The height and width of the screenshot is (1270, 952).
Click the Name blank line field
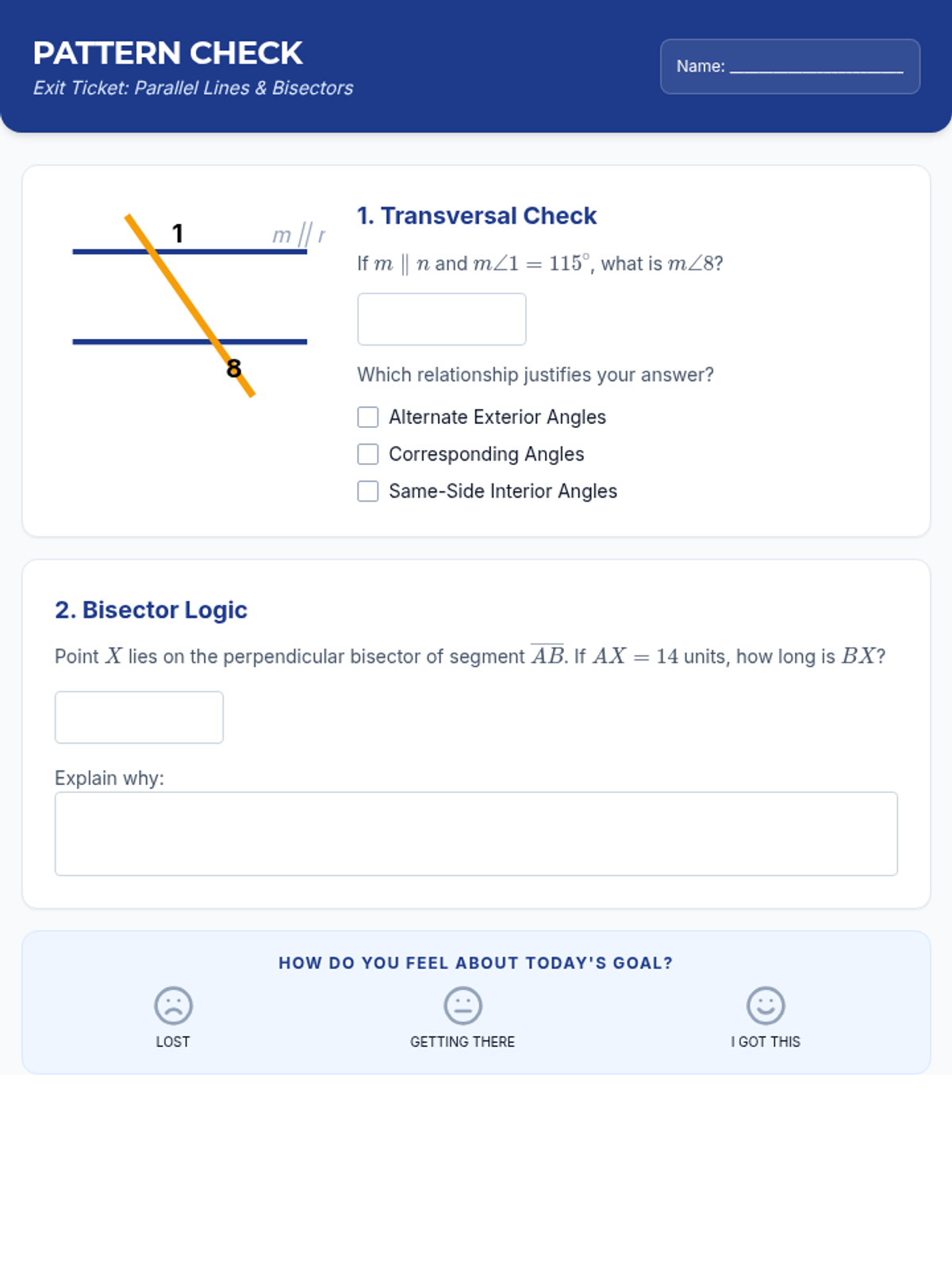click(x=816, y=67)
